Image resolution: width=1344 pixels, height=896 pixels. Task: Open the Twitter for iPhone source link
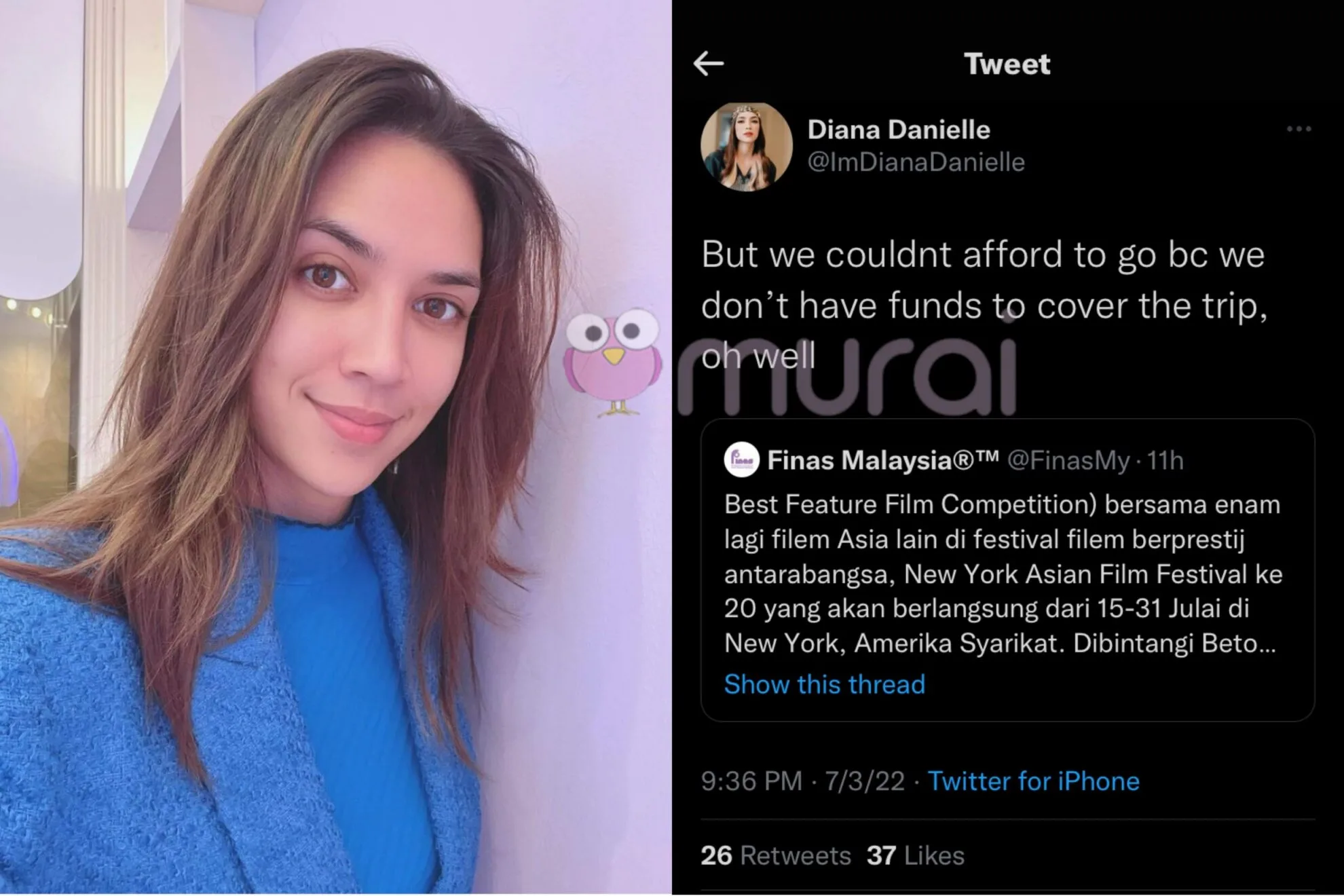1033,781
